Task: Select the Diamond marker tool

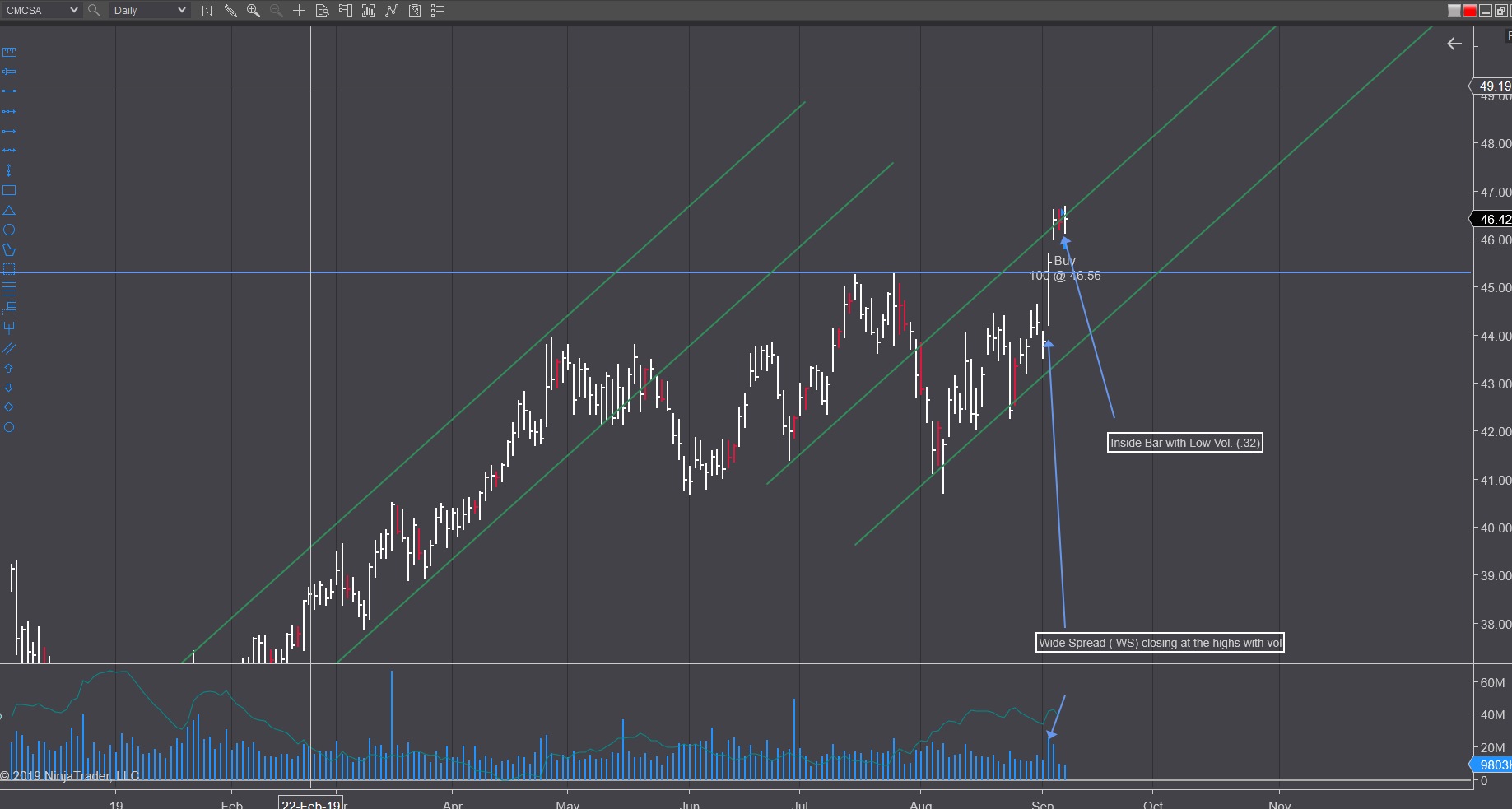Action: point(9,407)
